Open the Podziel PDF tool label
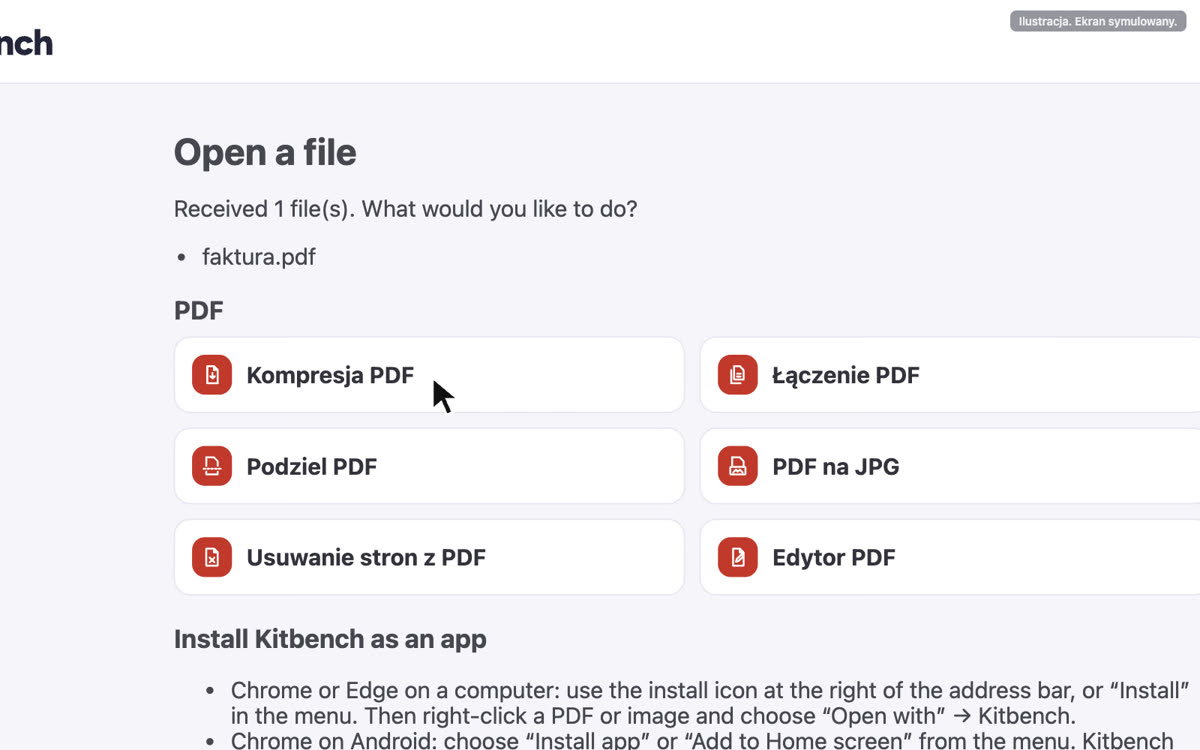 coord(312,466)
